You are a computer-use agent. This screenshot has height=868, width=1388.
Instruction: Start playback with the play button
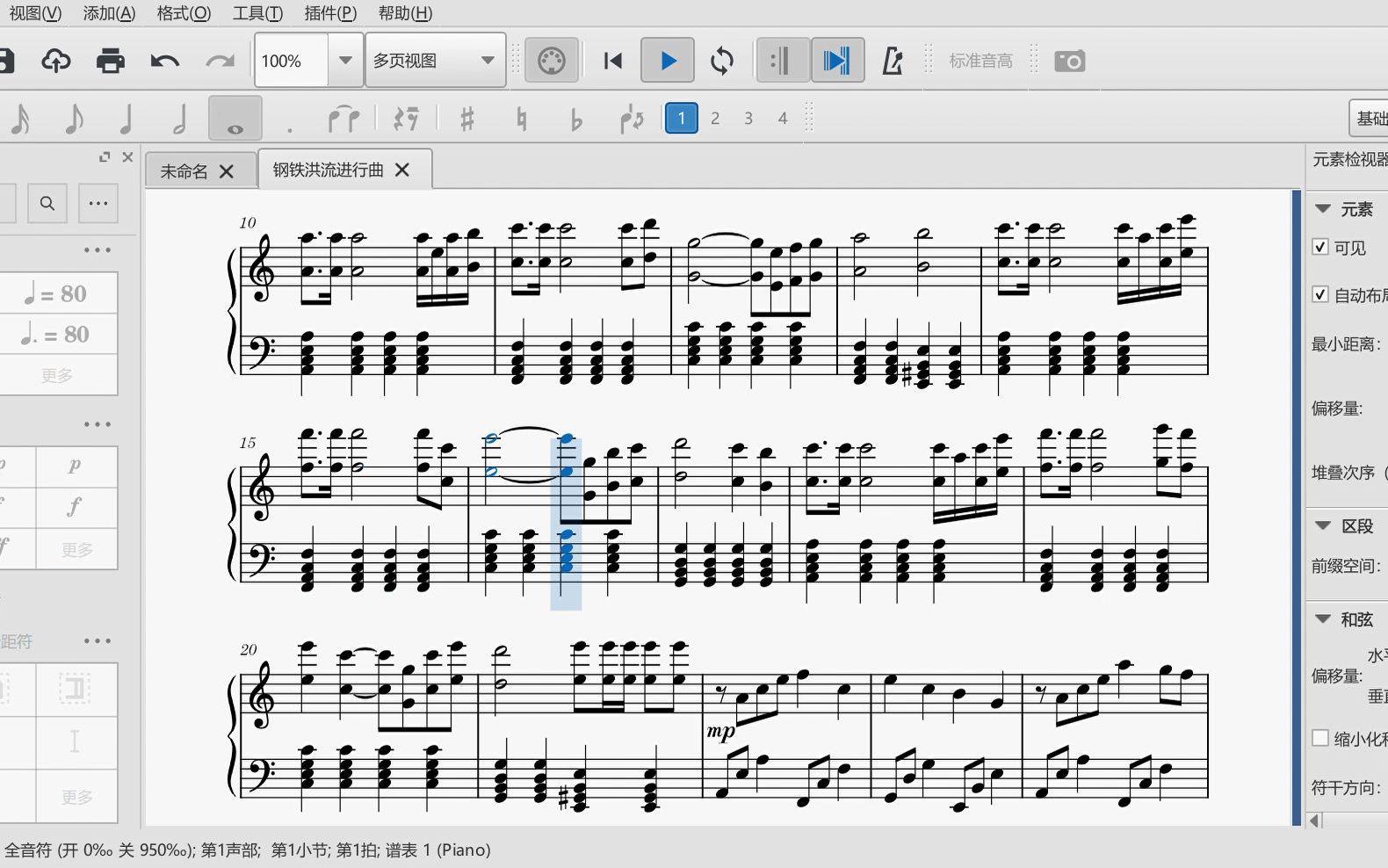(x=668, y=61)
